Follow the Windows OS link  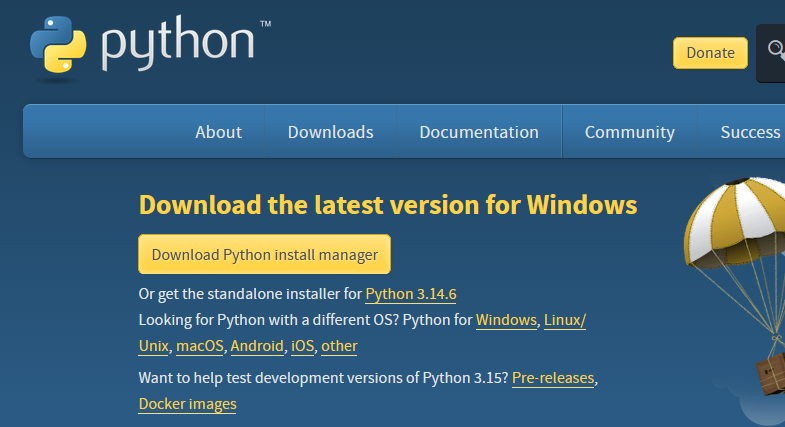tap(506, 320)
